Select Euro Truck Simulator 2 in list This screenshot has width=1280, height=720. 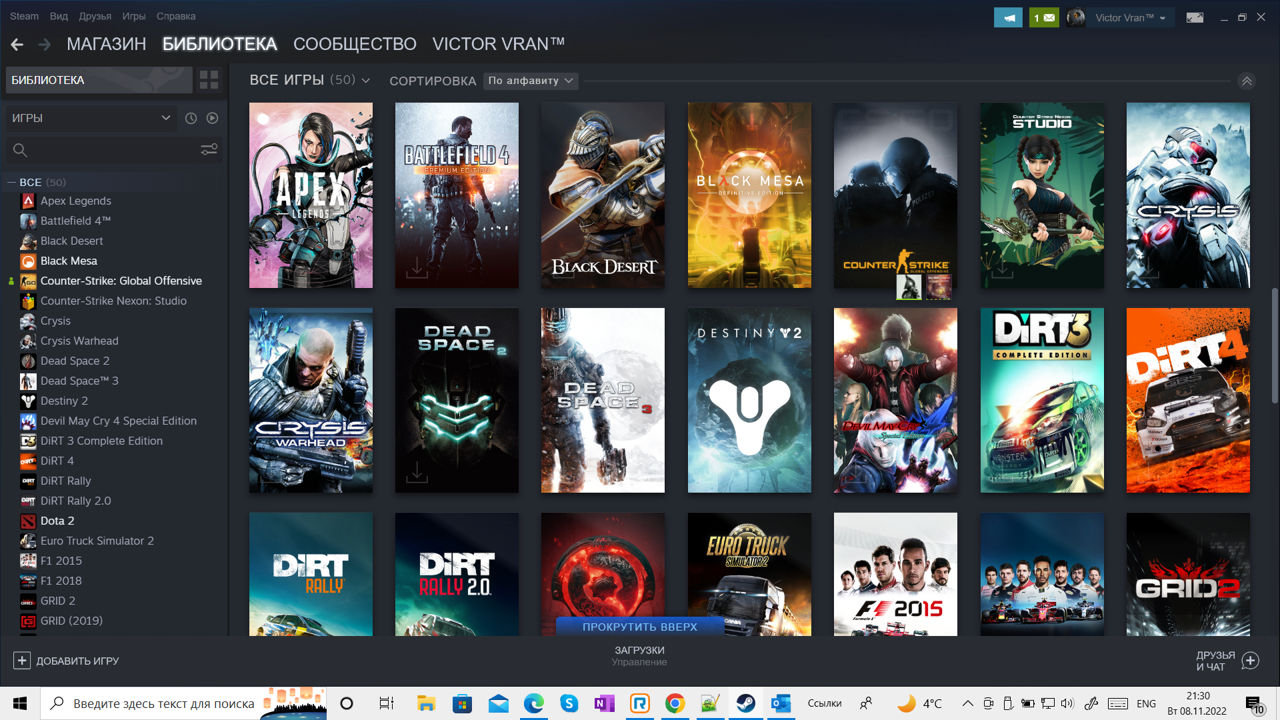97,541
